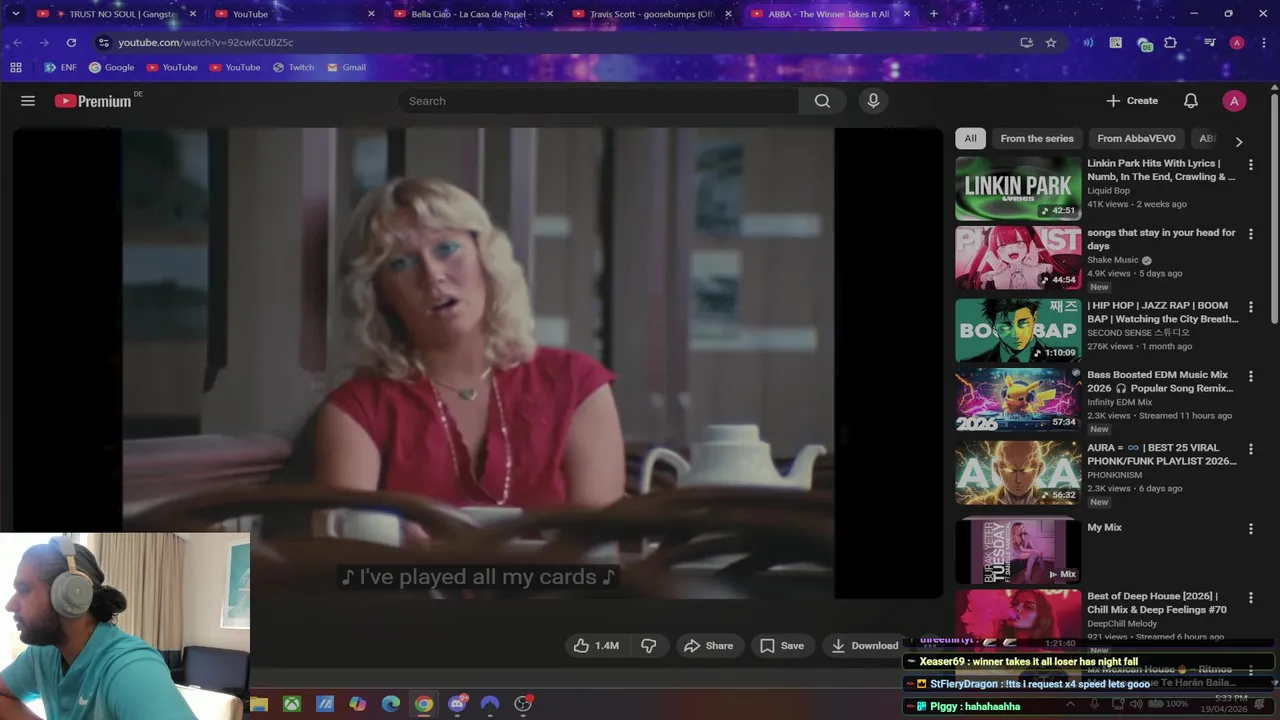This screenshot has width=1280, height=720.
Task: Open the YouTube account avatar menu
Action: coord(1234,101)
